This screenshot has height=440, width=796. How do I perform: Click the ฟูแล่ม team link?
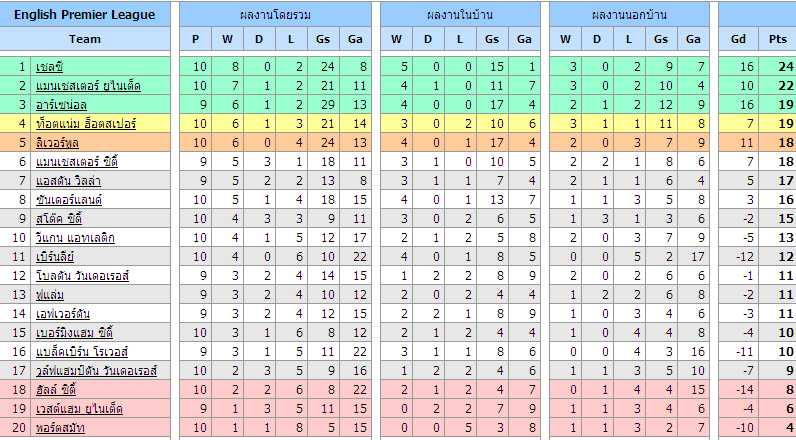click(x=50, y=294)
